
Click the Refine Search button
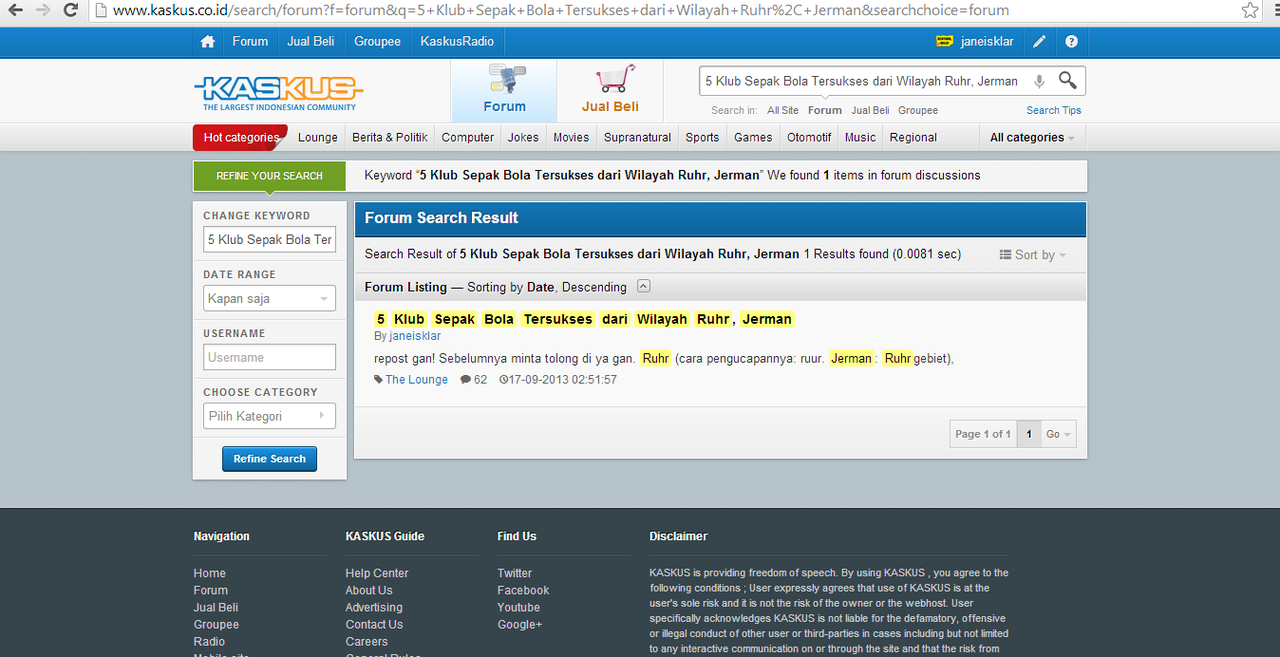coord(270,459)
